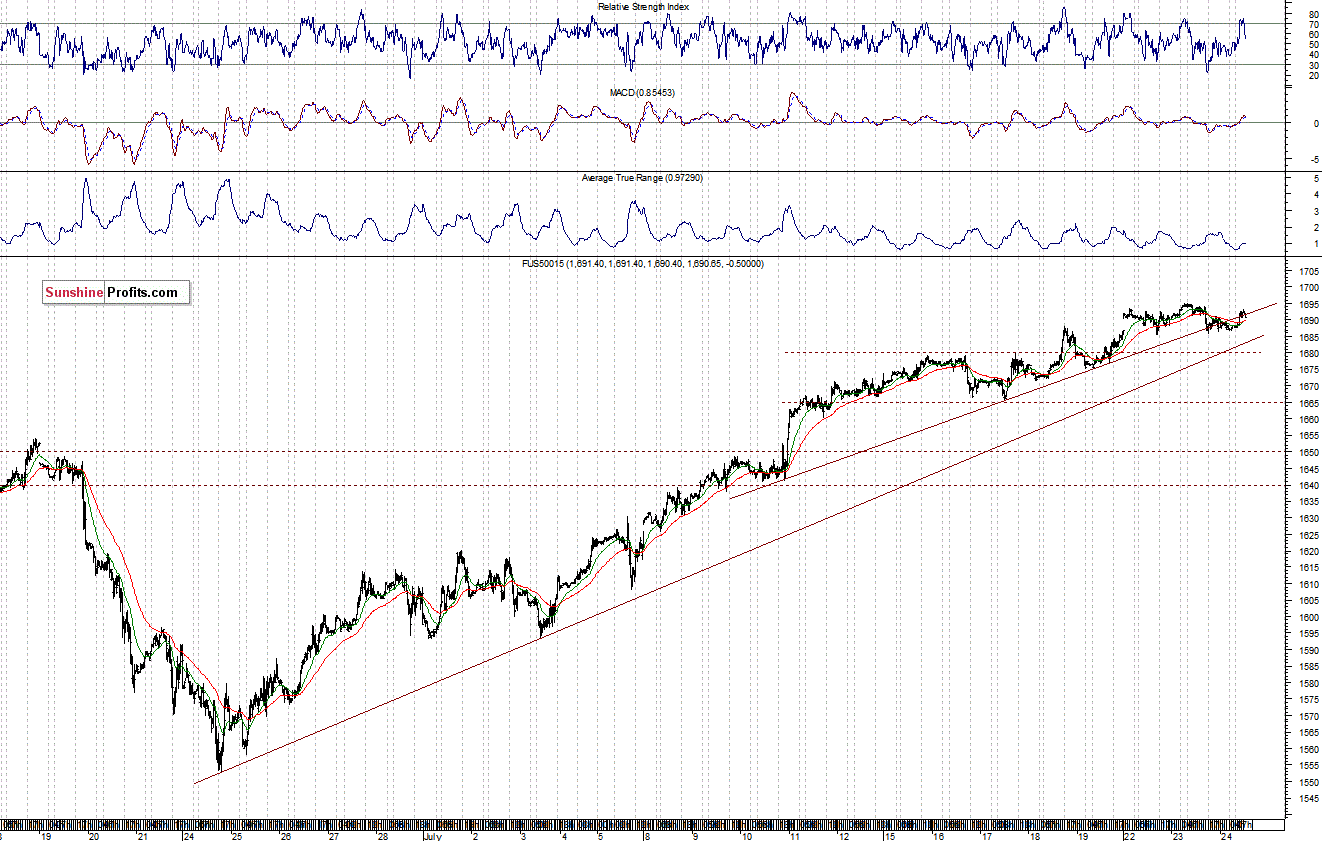
Task: Click the date 25 on time axis
Action: pyautogui.click(x=237, y=835)
